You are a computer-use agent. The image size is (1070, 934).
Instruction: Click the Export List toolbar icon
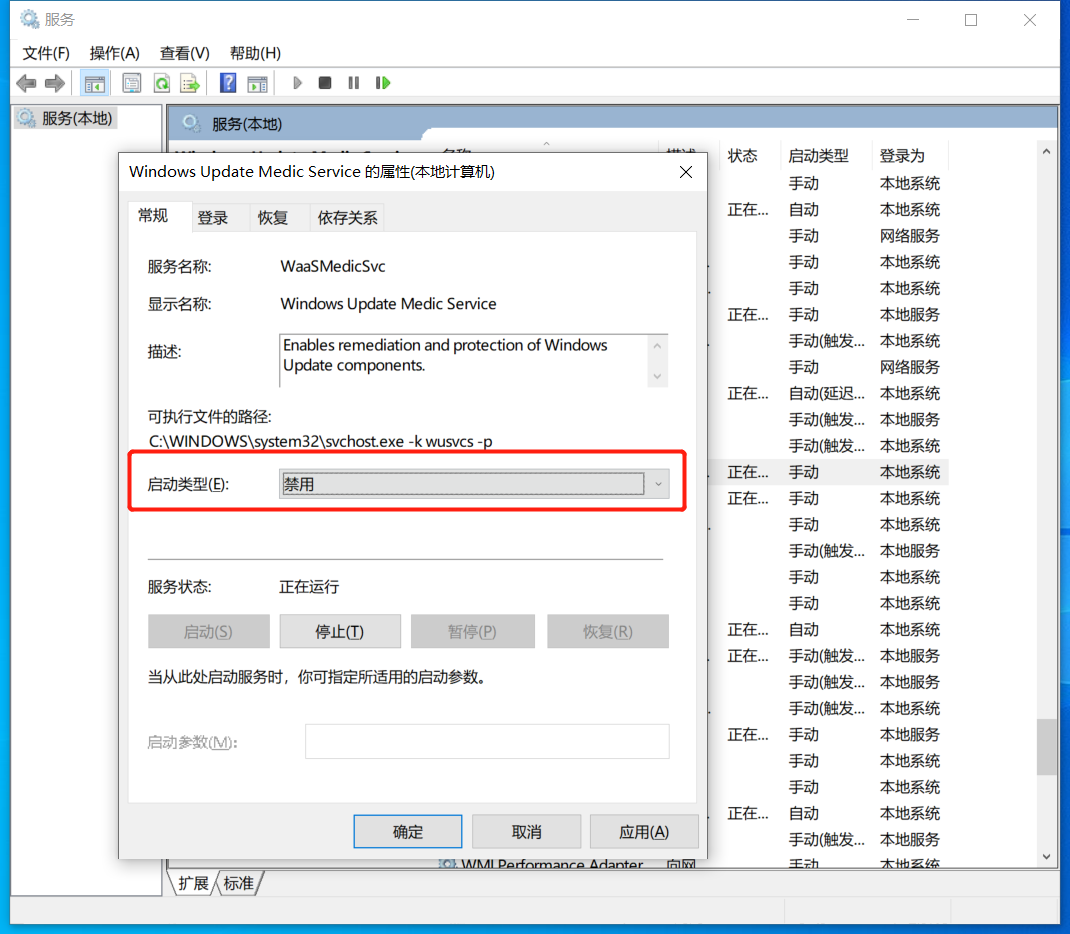pyautogui.click(x=190, y=83)
